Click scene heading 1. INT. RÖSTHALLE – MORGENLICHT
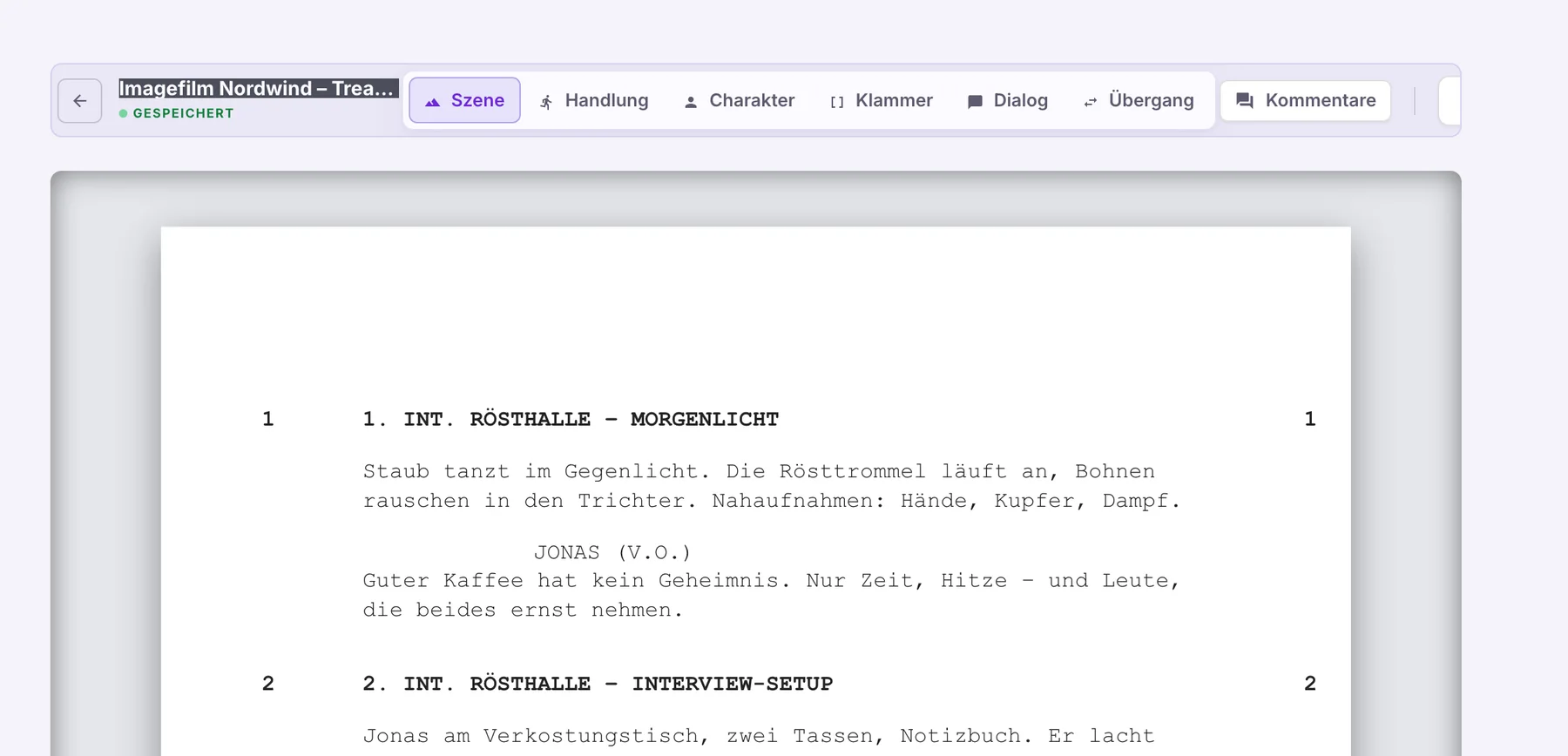The width and height of the screenshot is (1568, 756). [571, 419]
